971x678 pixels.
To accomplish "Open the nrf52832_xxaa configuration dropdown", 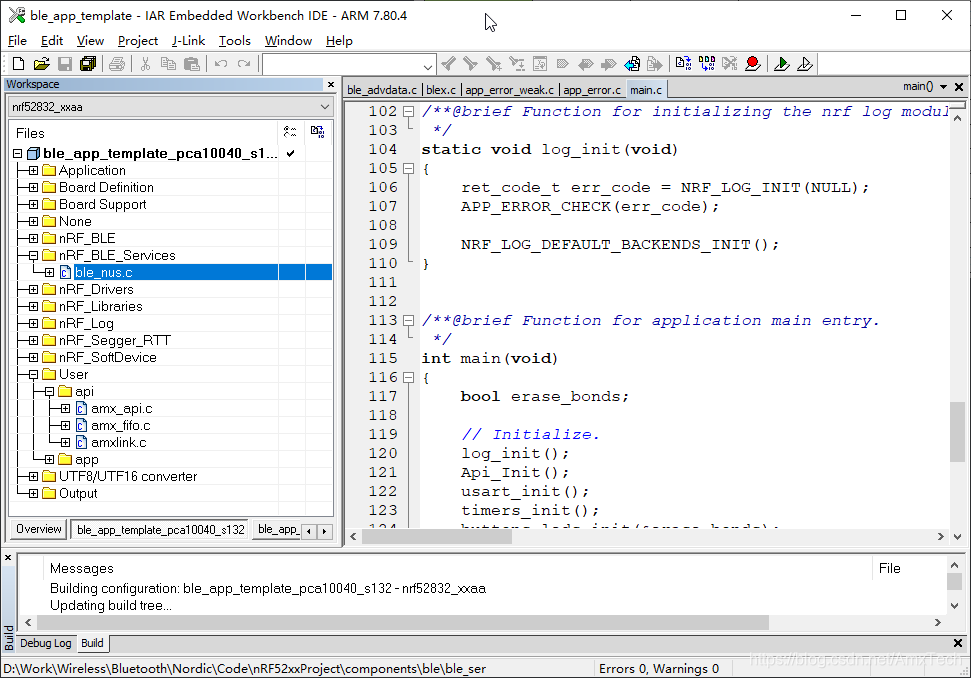I will [324, 107].
